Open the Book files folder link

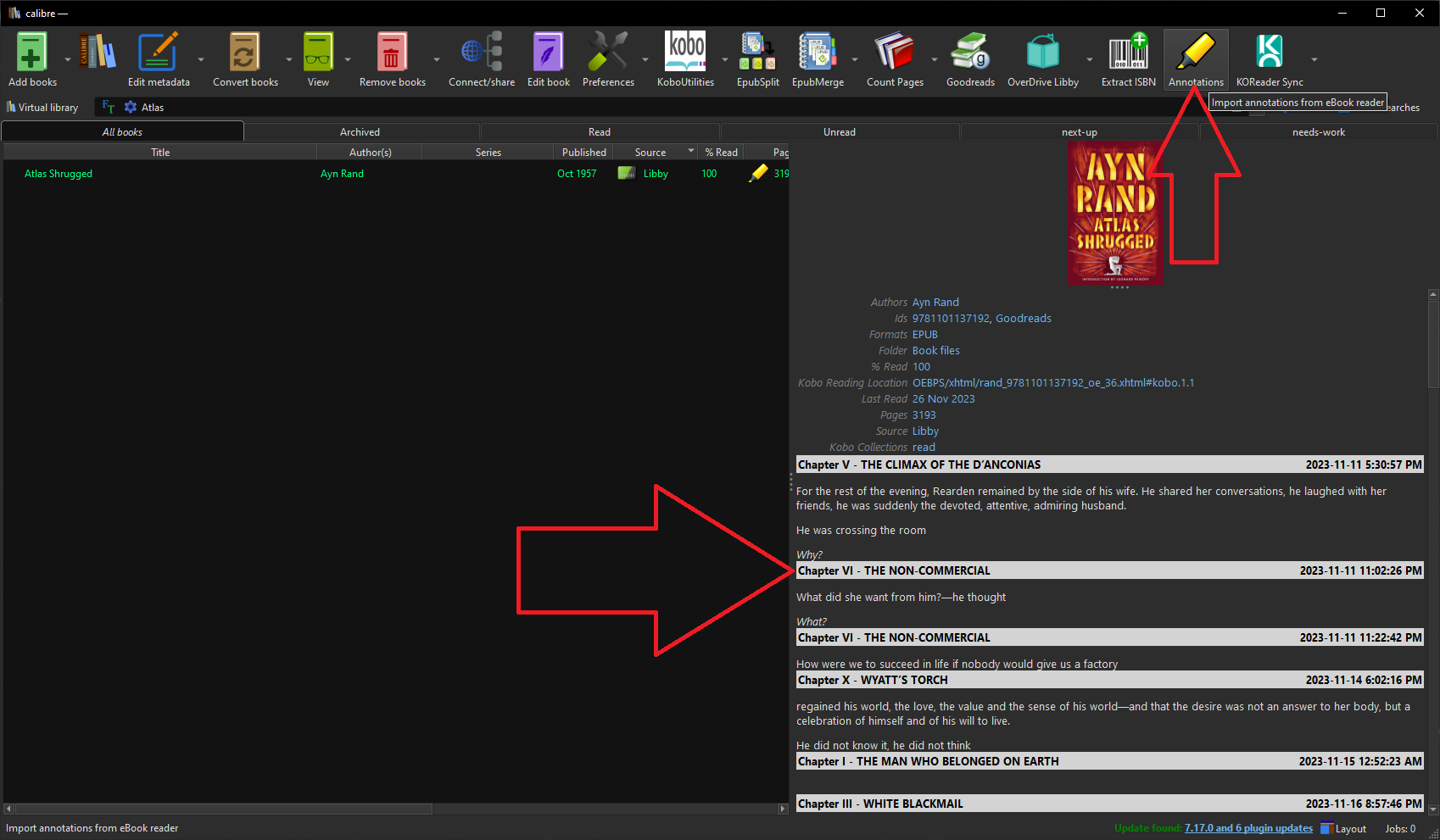936,350
